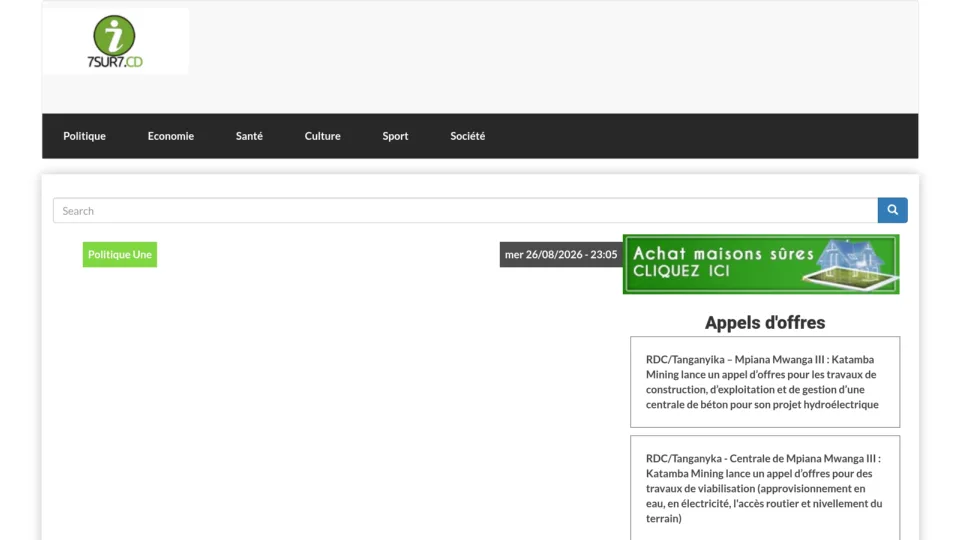Screen dimensions: 960x540
Task: Go to the Santé section
Action: coord(249,136)
